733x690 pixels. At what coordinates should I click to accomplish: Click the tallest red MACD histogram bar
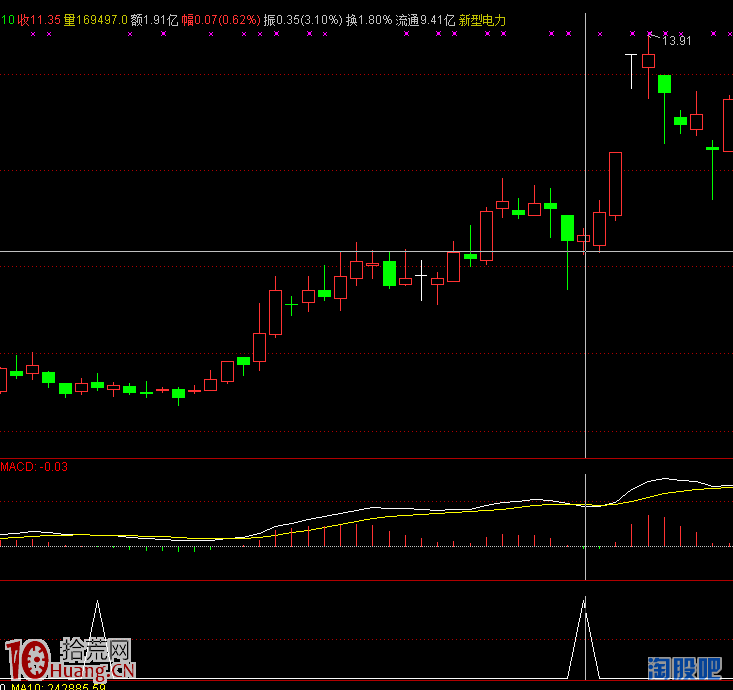click(648, 531)
